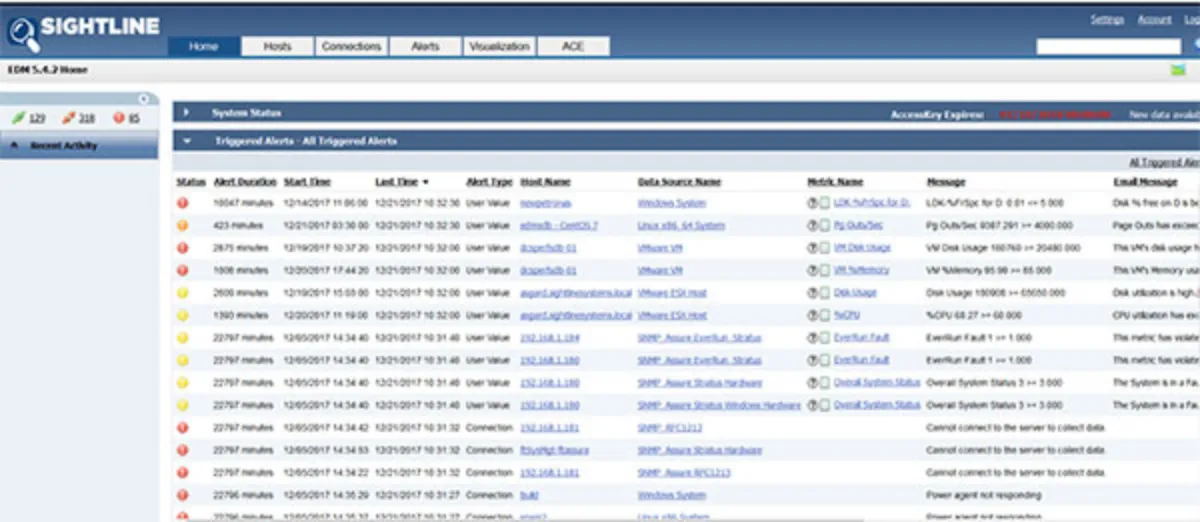Toggle sort arrow next to Last Time
1200x522 pixels.
(x=426, y=182)
